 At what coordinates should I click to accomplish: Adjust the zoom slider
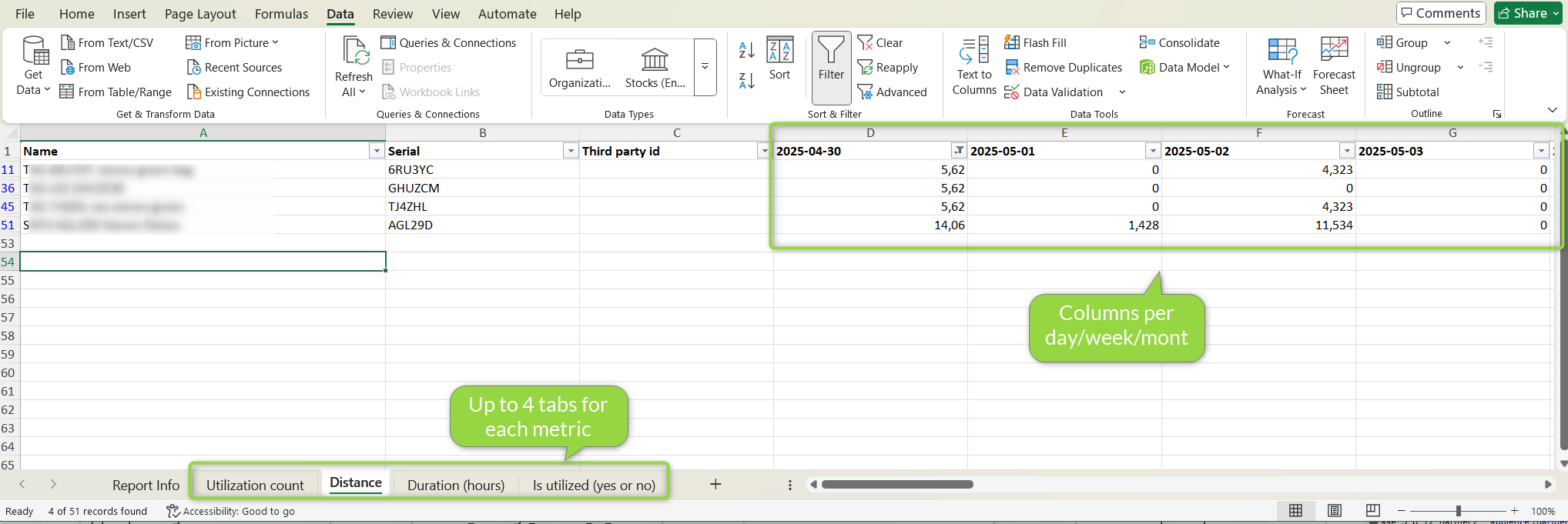pos(1458,511)
